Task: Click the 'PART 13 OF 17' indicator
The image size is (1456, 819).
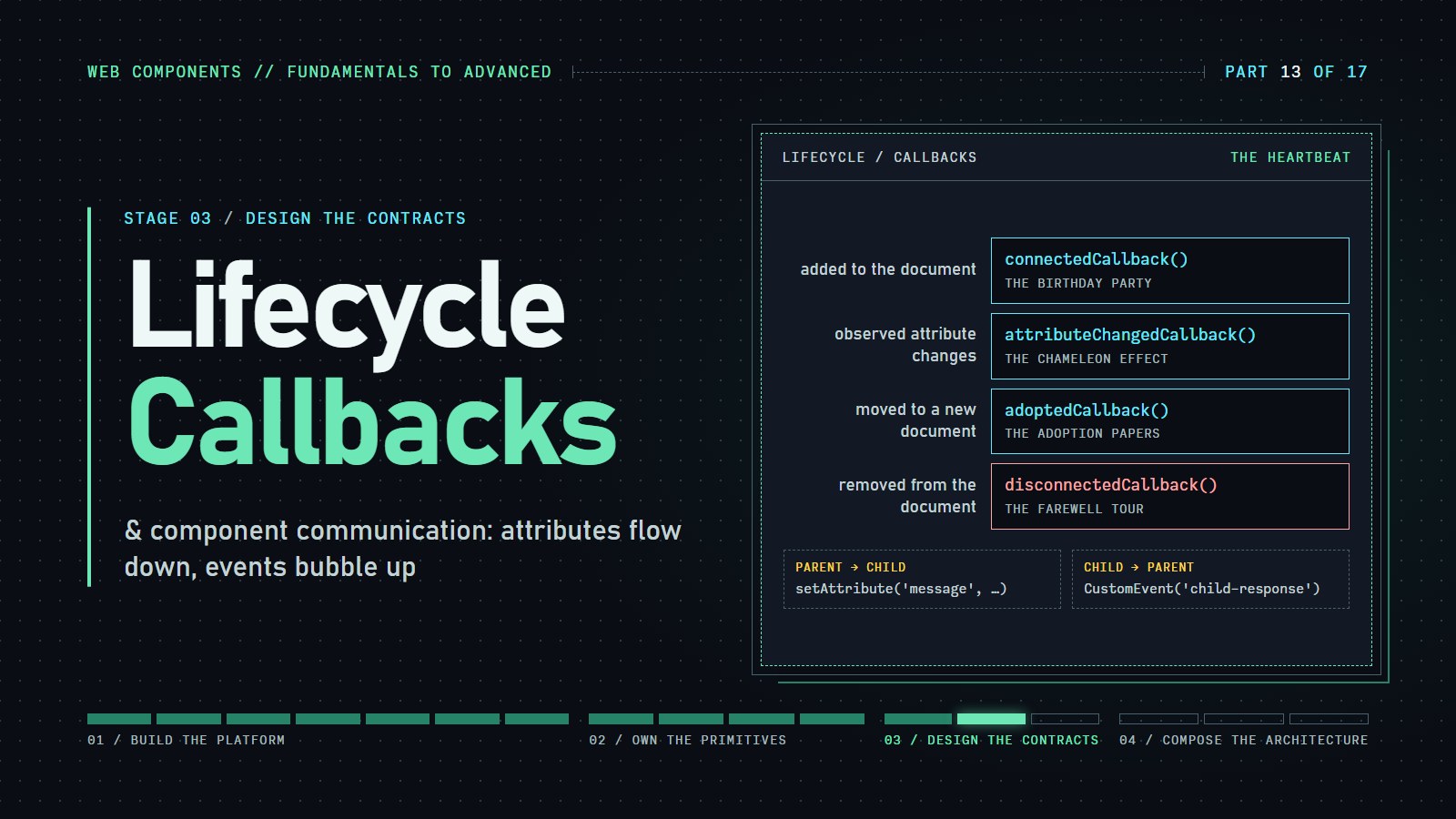Action: 1296,72
